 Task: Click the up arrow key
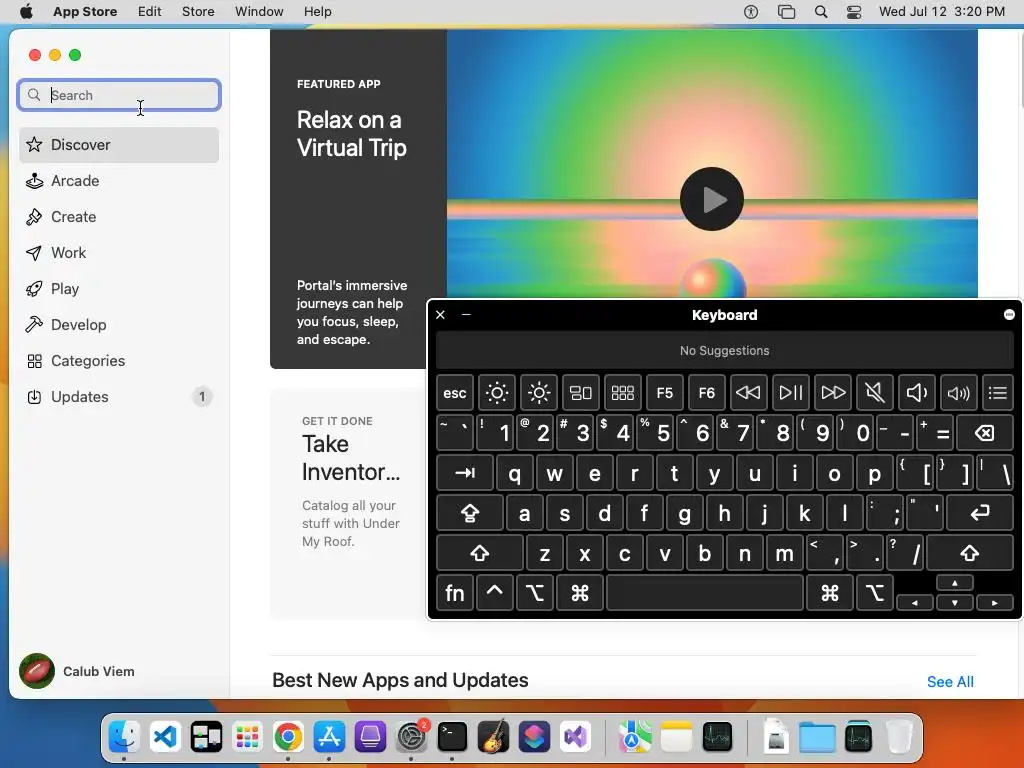pyautogui.click(x=955, y=583)
